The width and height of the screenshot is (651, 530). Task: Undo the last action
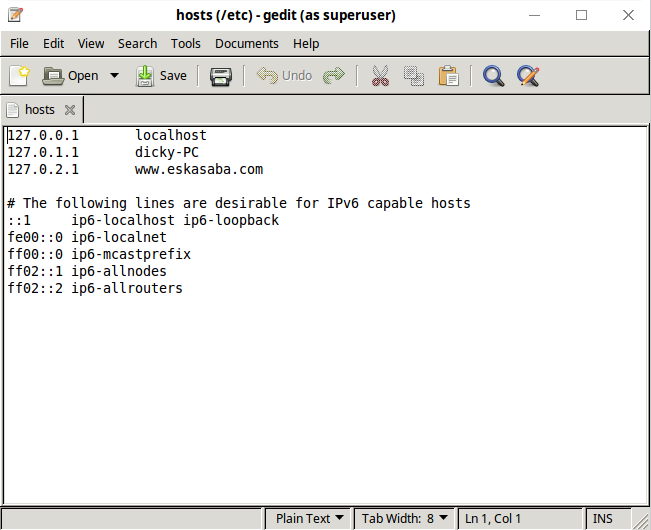pyautogui.click(x=284, y=76)
